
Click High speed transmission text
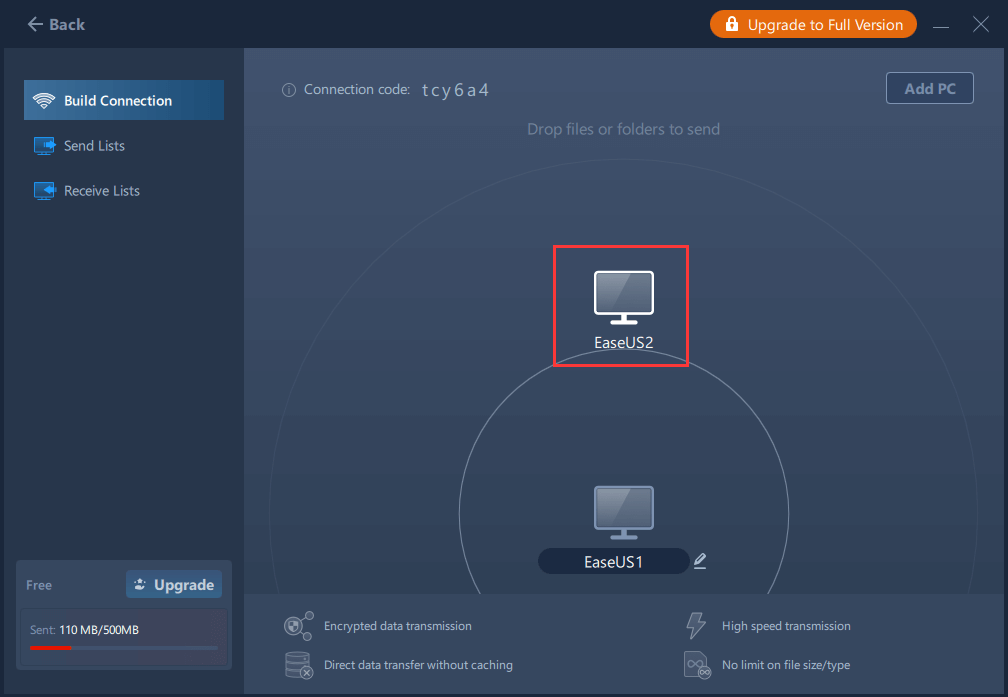point(786,626)
